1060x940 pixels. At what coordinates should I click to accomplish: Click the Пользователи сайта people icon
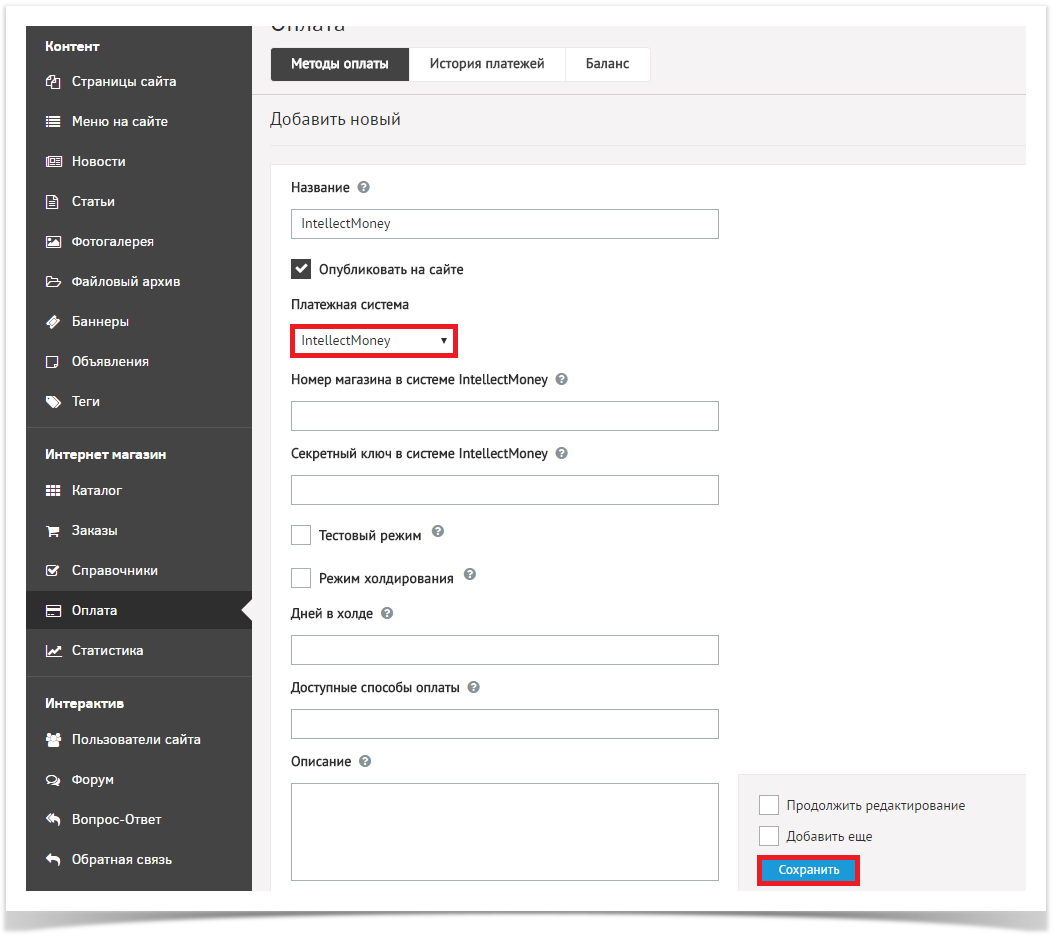click(53, 740)
